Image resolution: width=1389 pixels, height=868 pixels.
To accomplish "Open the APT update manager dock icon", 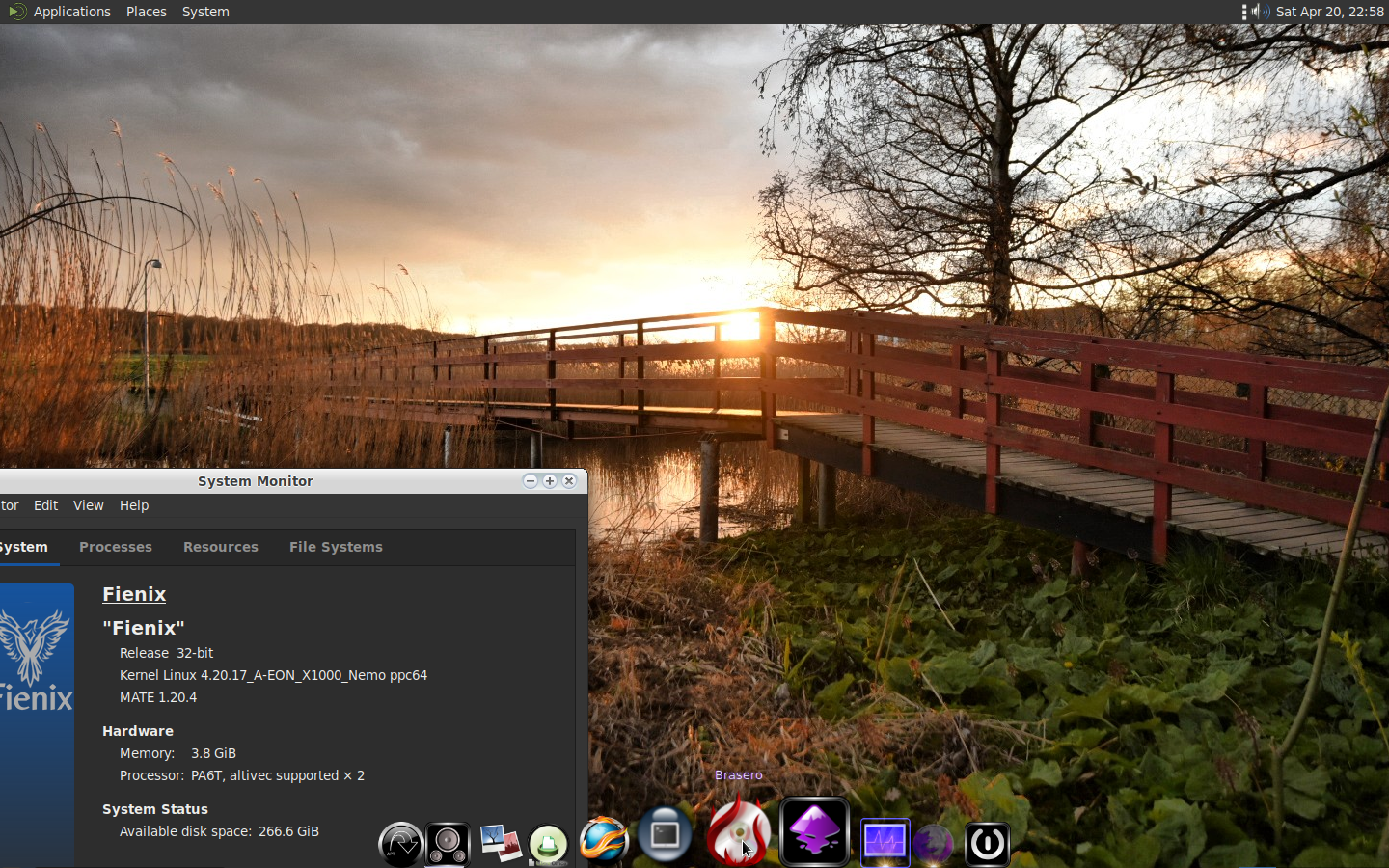I will (400, 844).
